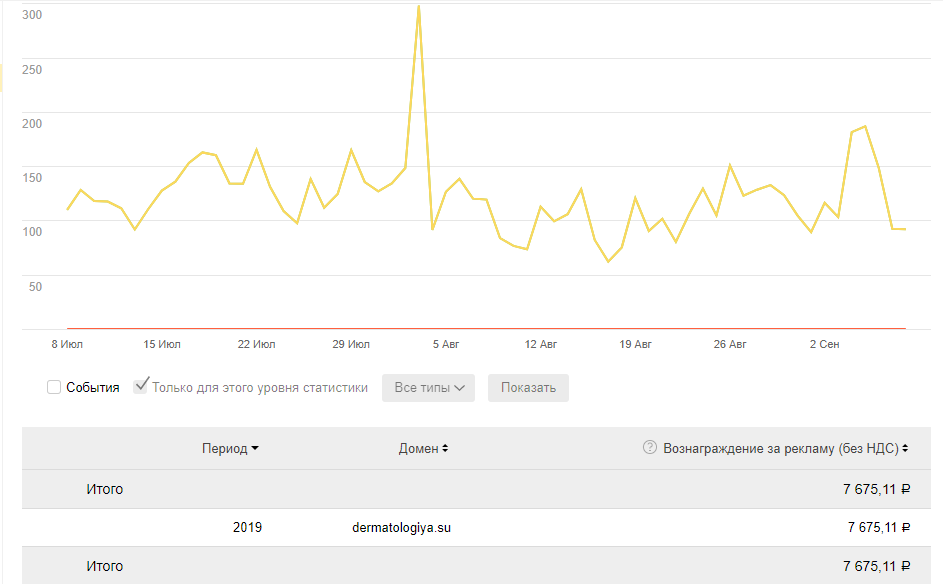Click the bottom Итого row label
The height and width of the screenshot is (584, 943).
105,566
